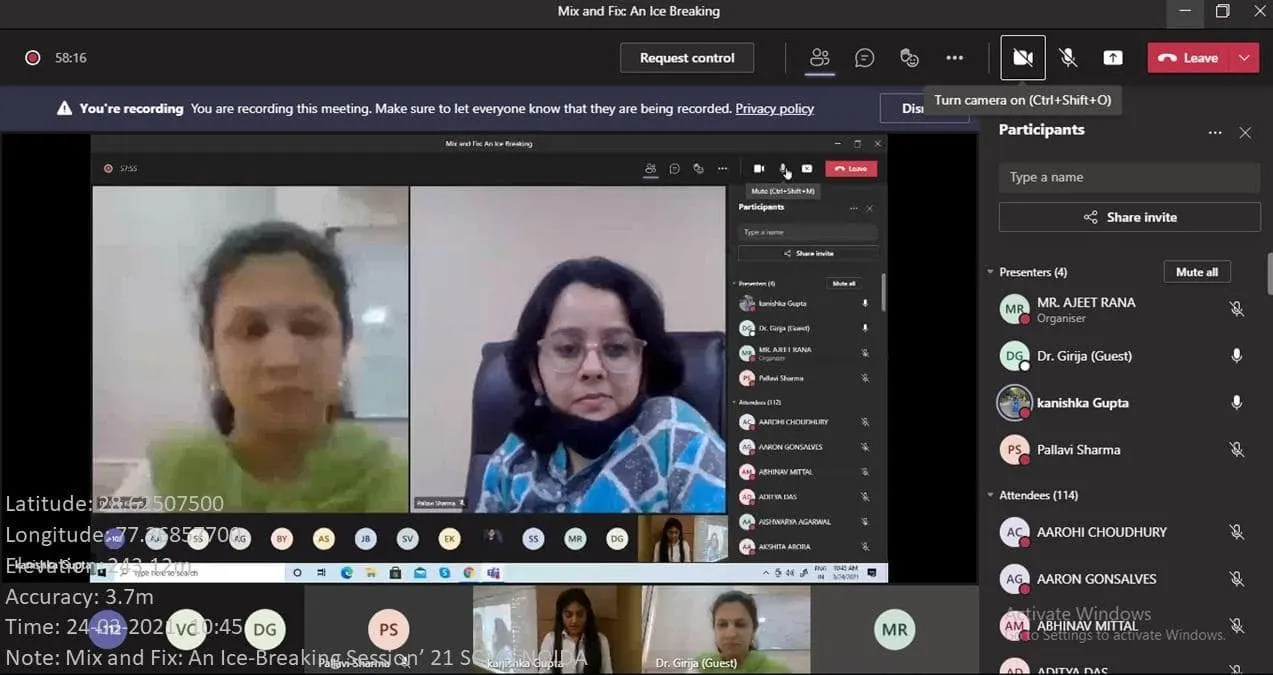Open the reactions emoji picker
This screenshot has height=675, width=1273.
tap(909, 57)
